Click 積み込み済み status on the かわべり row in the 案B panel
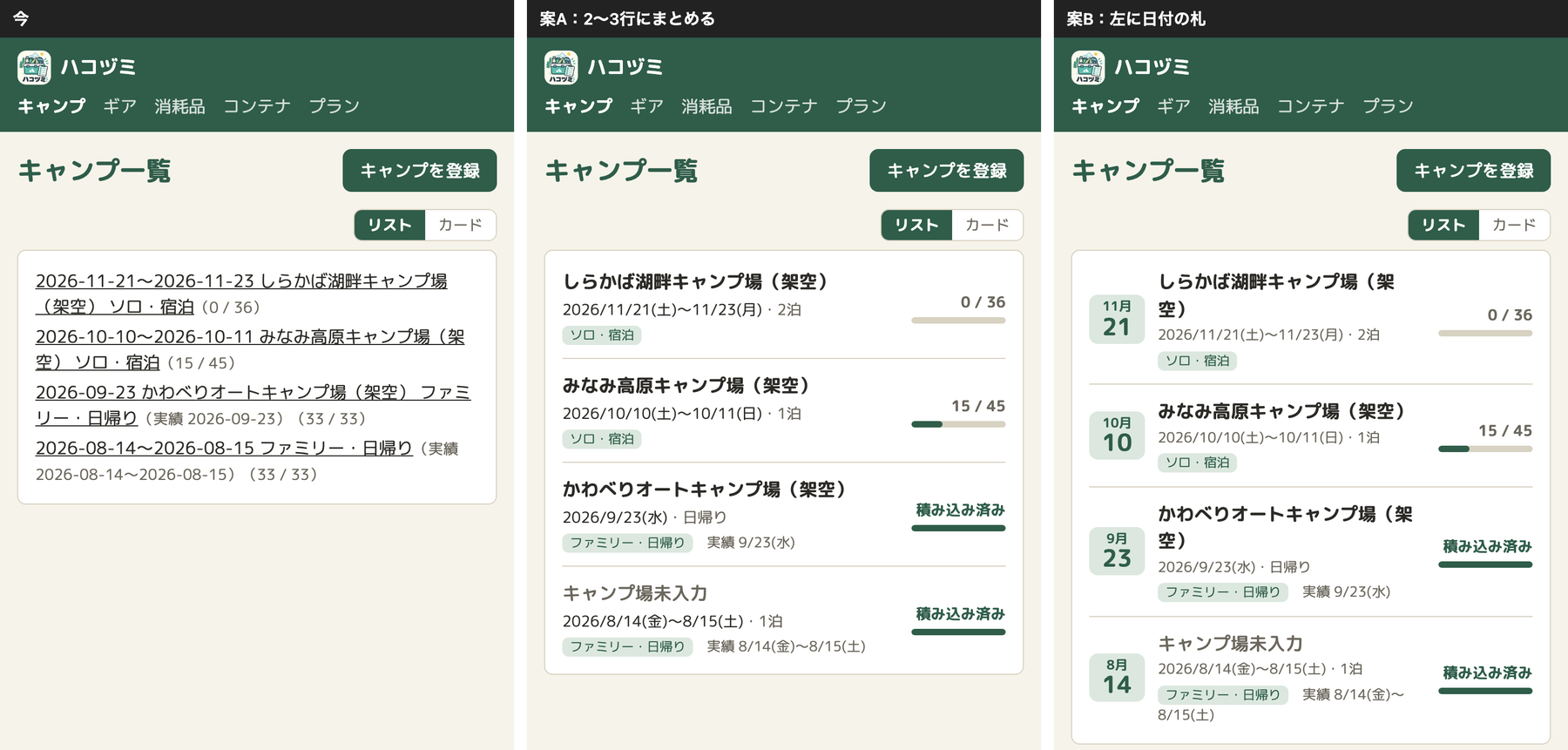This screenshot has width=1568, height=750. 1487,547
